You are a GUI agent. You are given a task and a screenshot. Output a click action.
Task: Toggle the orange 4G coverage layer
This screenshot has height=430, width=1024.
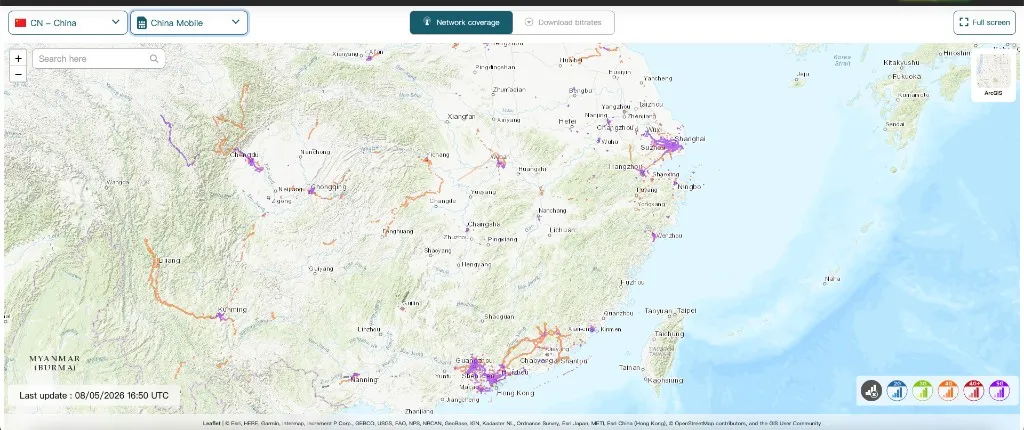[x=948, y=391]
